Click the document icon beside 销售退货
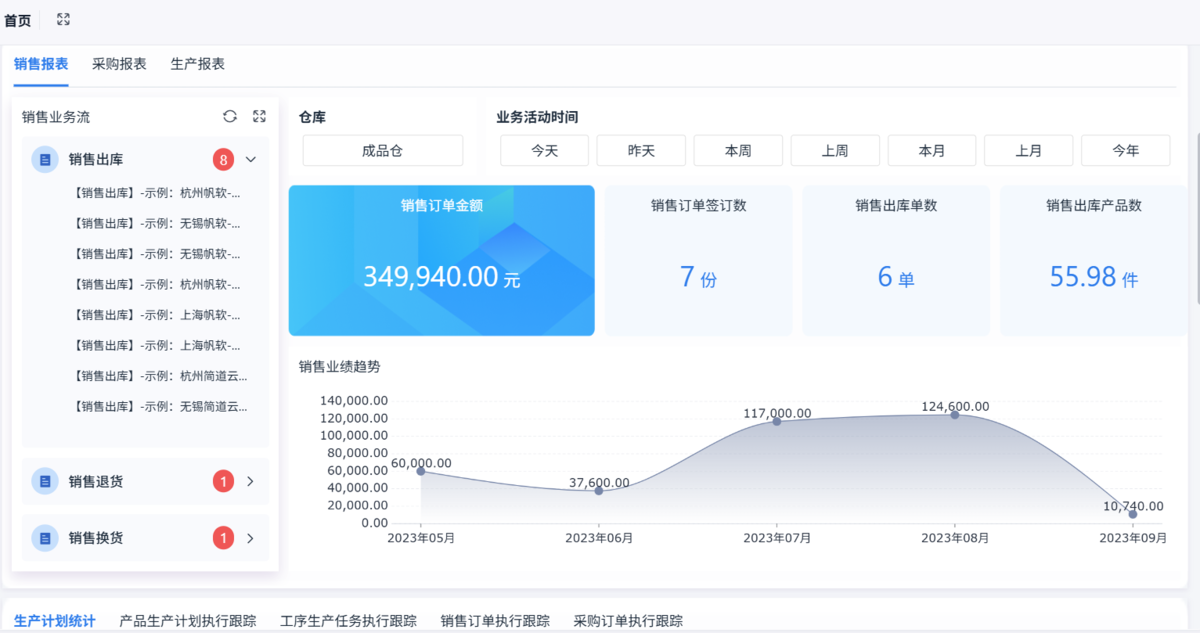 point(45,482)
